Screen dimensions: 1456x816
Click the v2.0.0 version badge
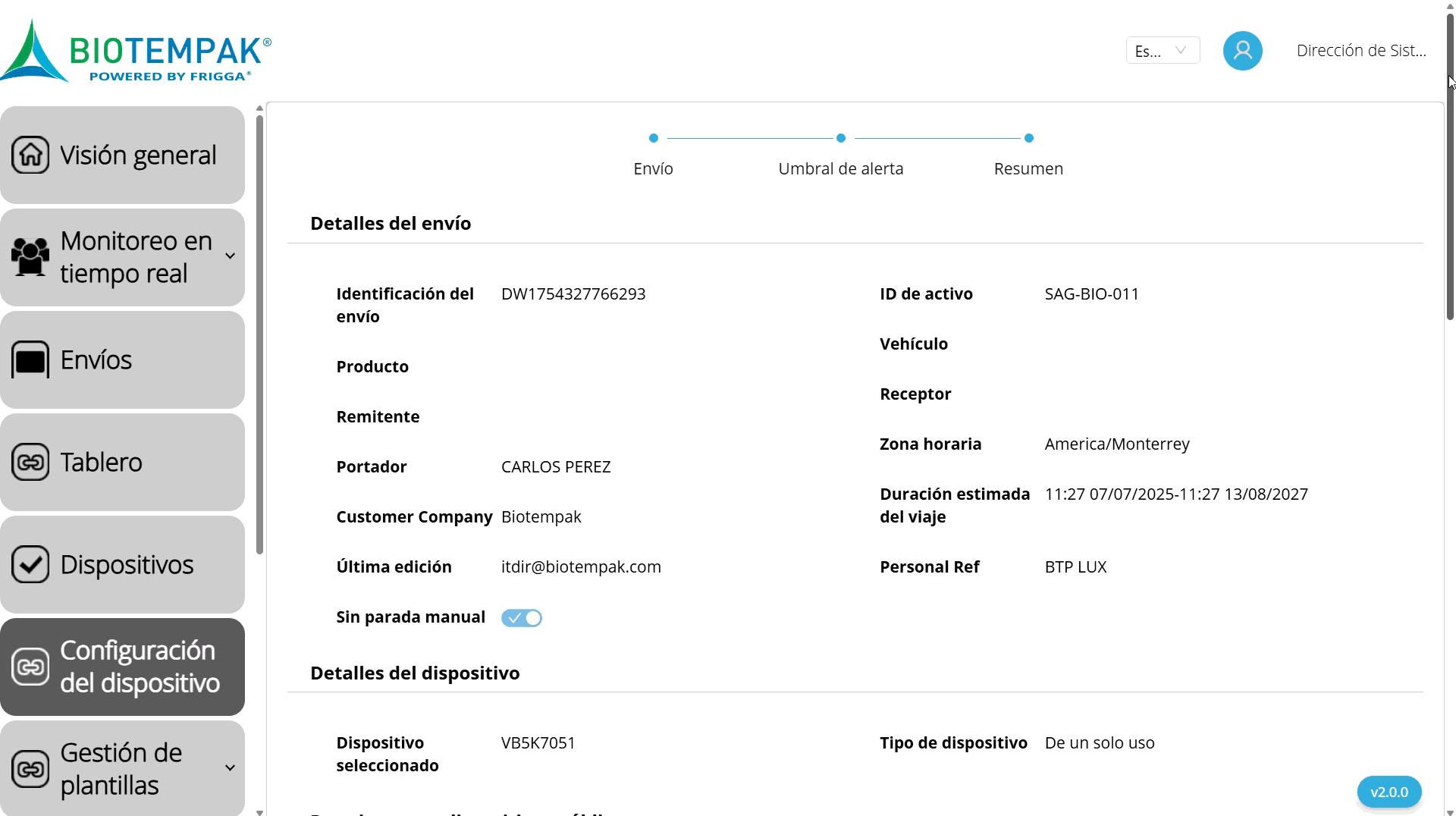(1389, 792)
